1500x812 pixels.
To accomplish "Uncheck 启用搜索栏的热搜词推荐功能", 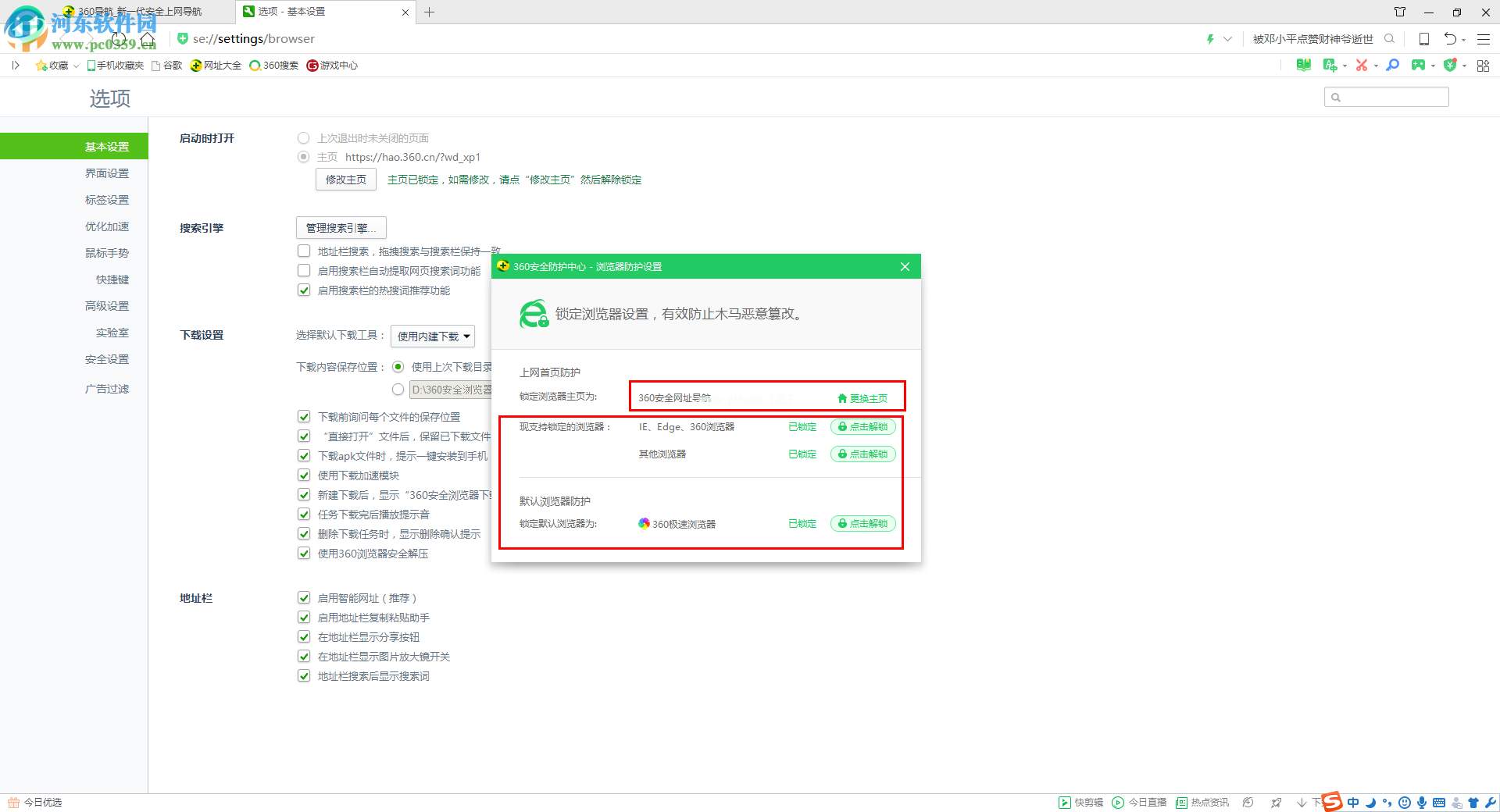I will click(x=304, y=290).
